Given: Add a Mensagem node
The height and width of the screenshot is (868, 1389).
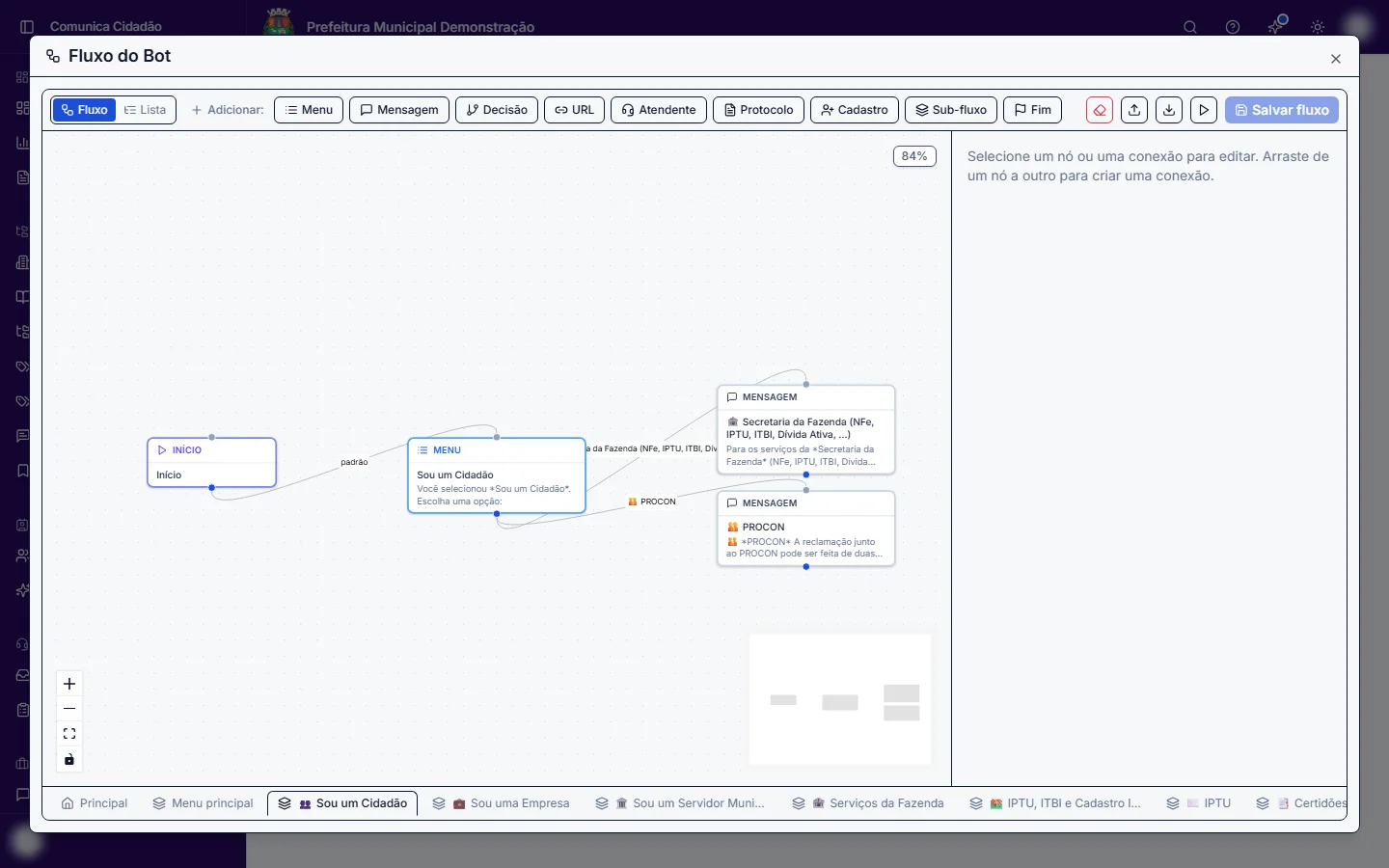Looking at the screenshot, I should click(399, 110).
